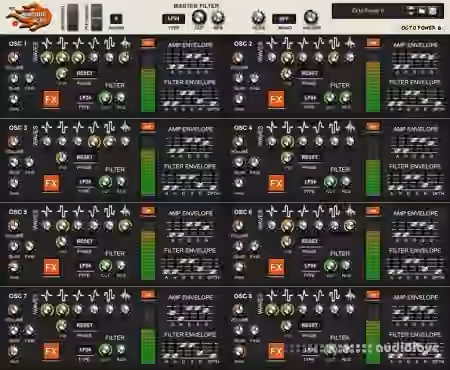Select the sixth waveform icon in OSC 6
This screenshot has height=370, width=450.
[350, 211]
